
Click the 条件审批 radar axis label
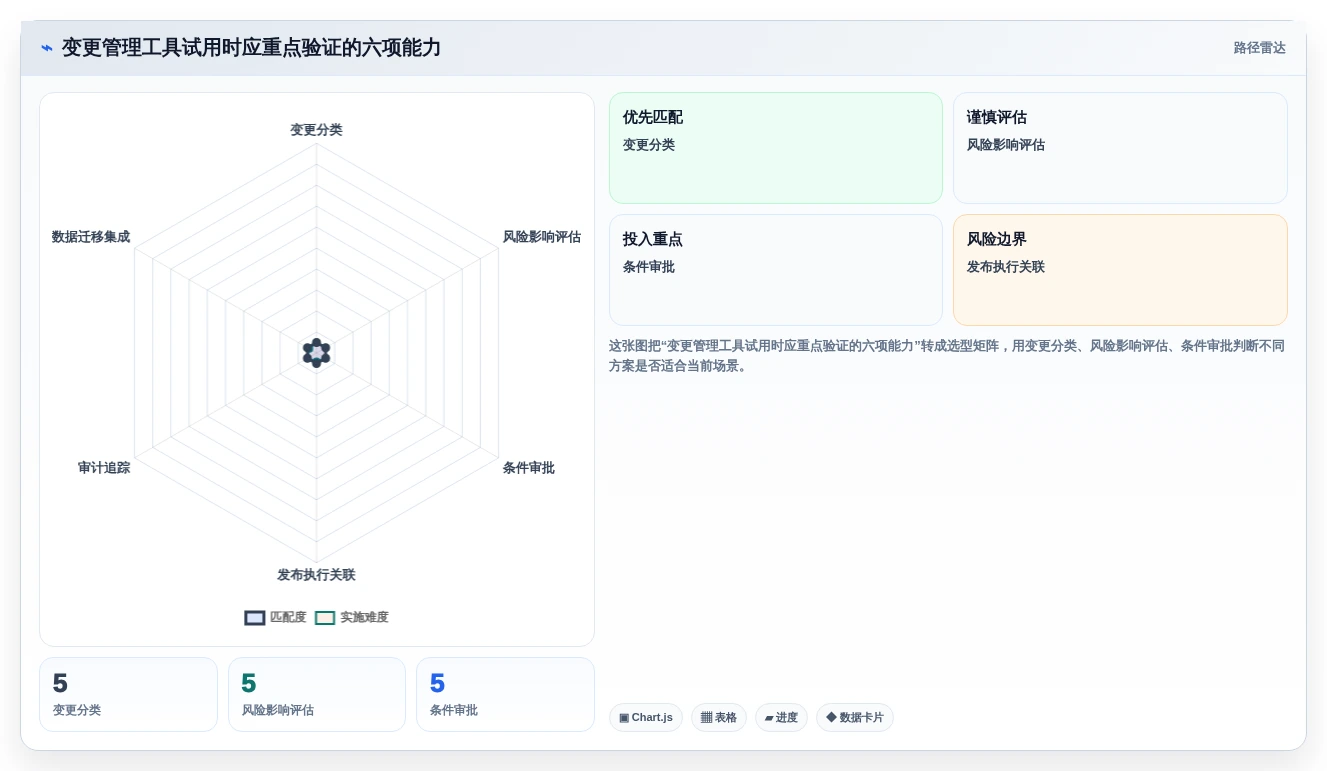click(529, 468)
